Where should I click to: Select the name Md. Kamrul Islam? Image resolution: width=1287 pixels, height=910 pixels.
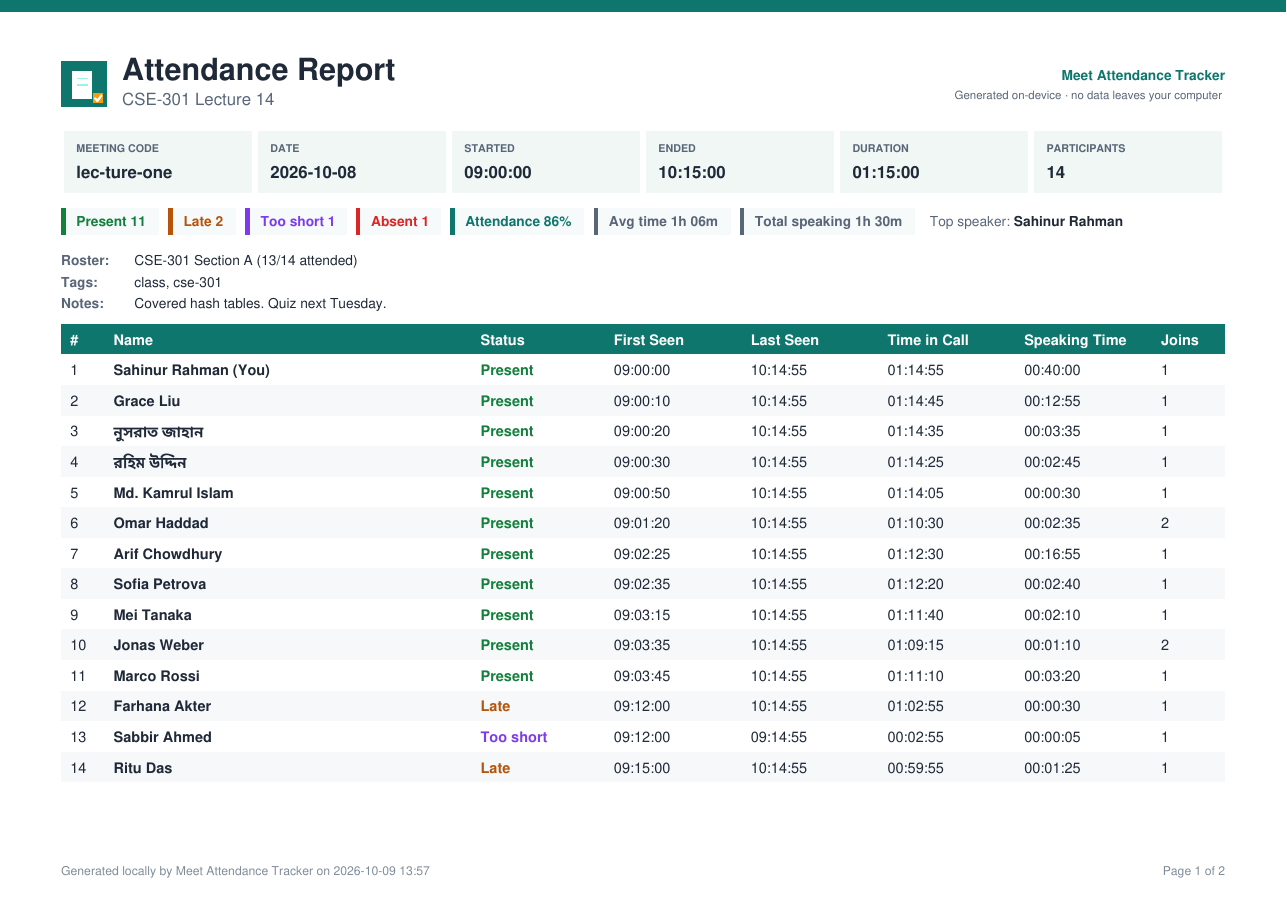(173, 493)
